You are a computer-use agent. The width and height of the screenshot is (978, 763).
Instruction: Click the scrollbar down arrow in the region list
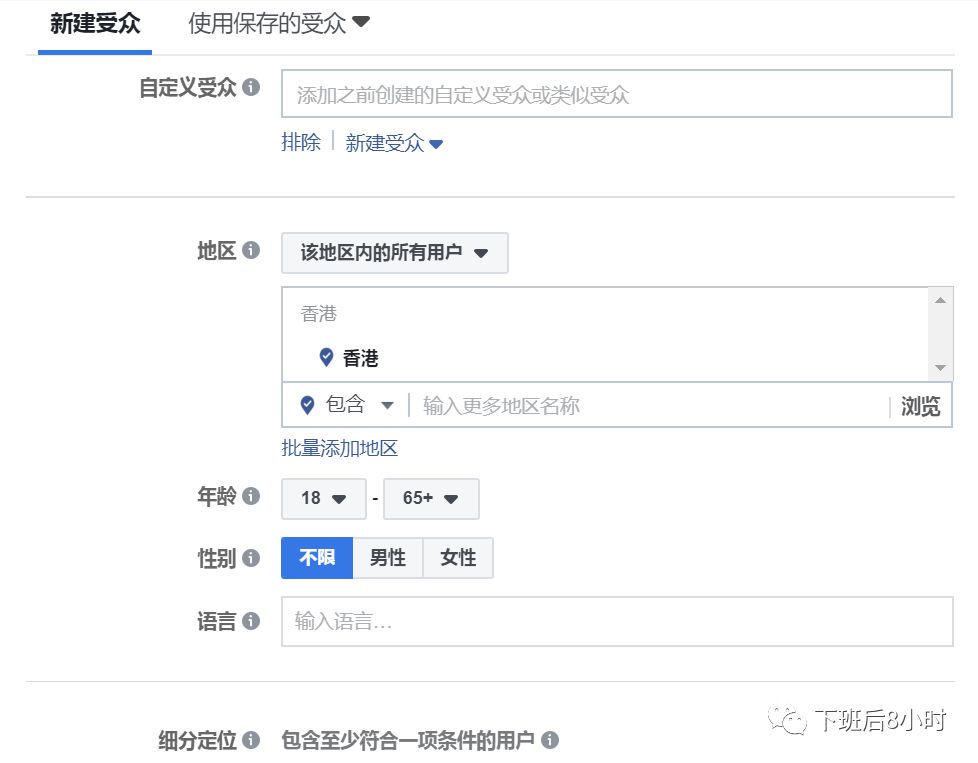click(940, 367)
